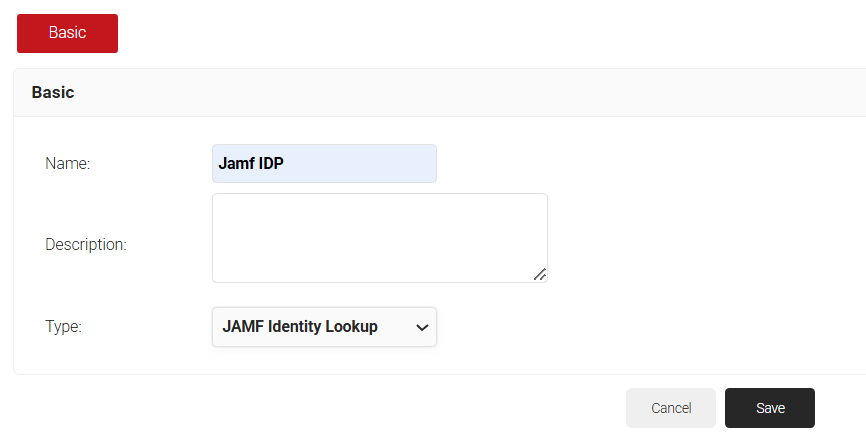Viewport: 866px width, 444px height.
Task: Discard changes using Cancel
Action: coord(671,408)
